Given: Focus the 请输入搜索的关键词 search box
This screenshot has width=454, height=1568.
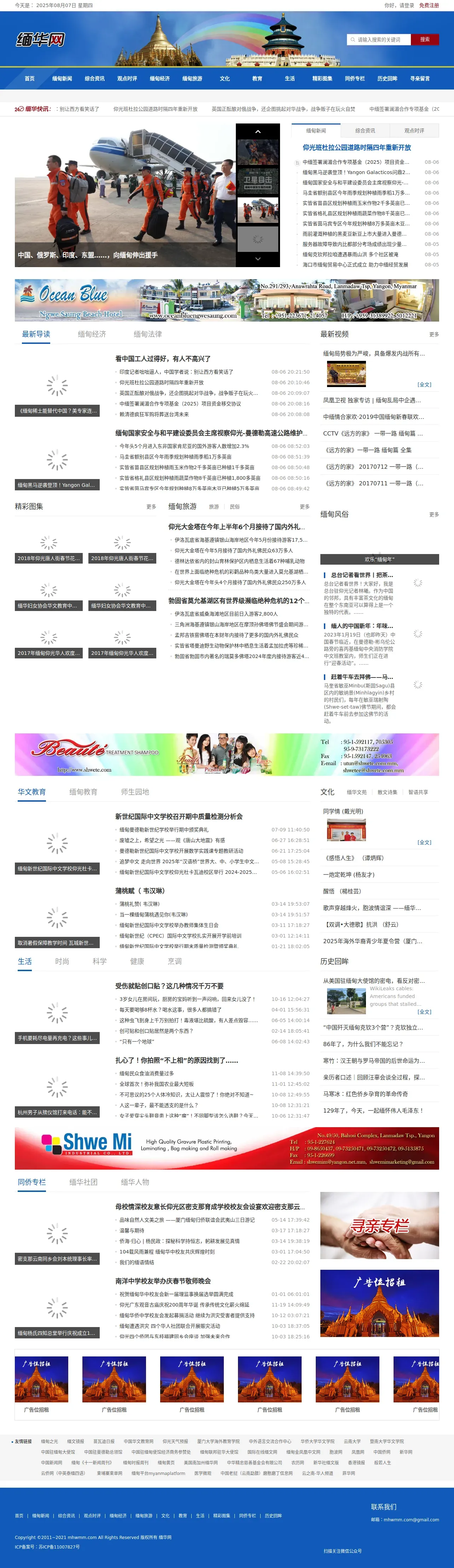Looking at the screenshot, I should pos(379,40).
